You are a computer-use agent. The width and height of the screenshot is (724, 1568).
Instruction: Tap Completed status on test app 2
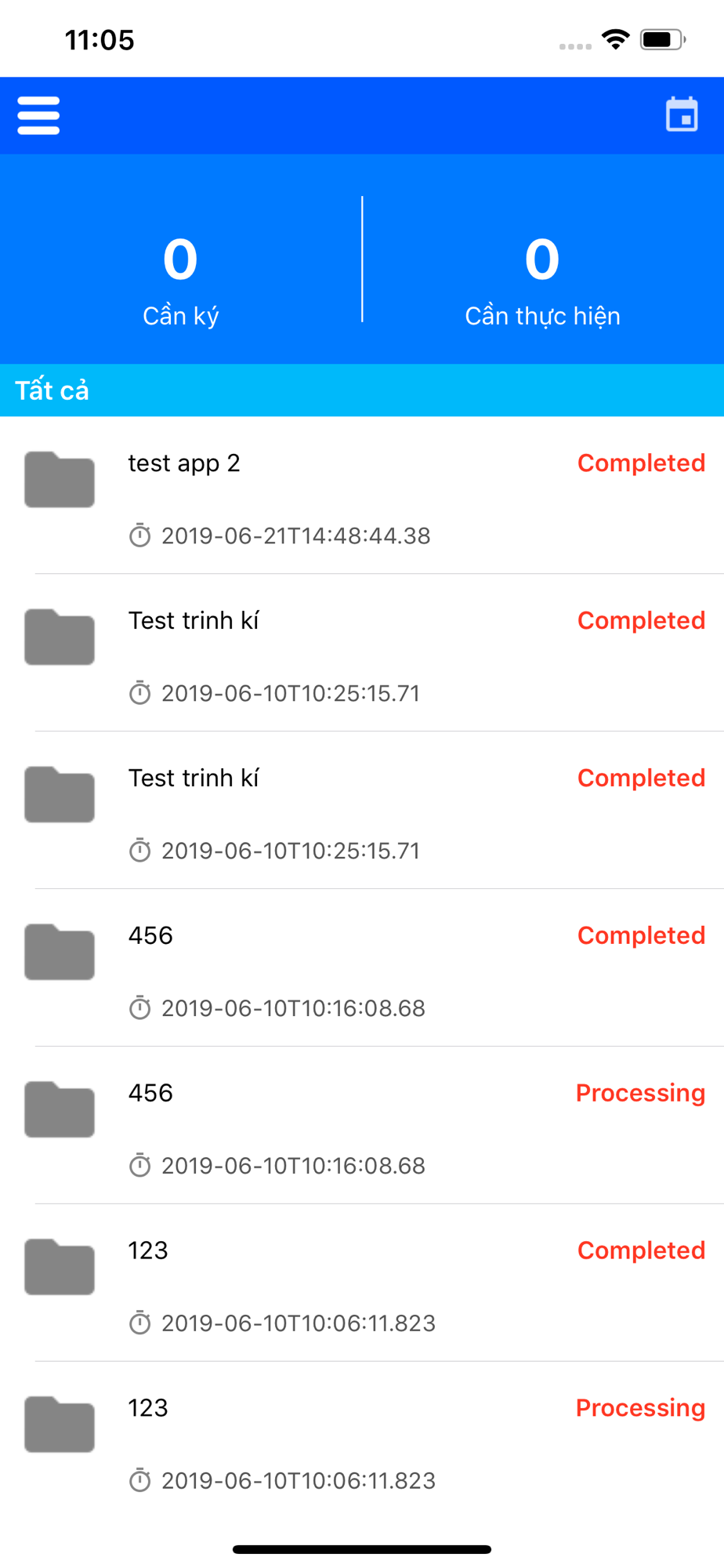pyautogui.click(x=641, y=463)
